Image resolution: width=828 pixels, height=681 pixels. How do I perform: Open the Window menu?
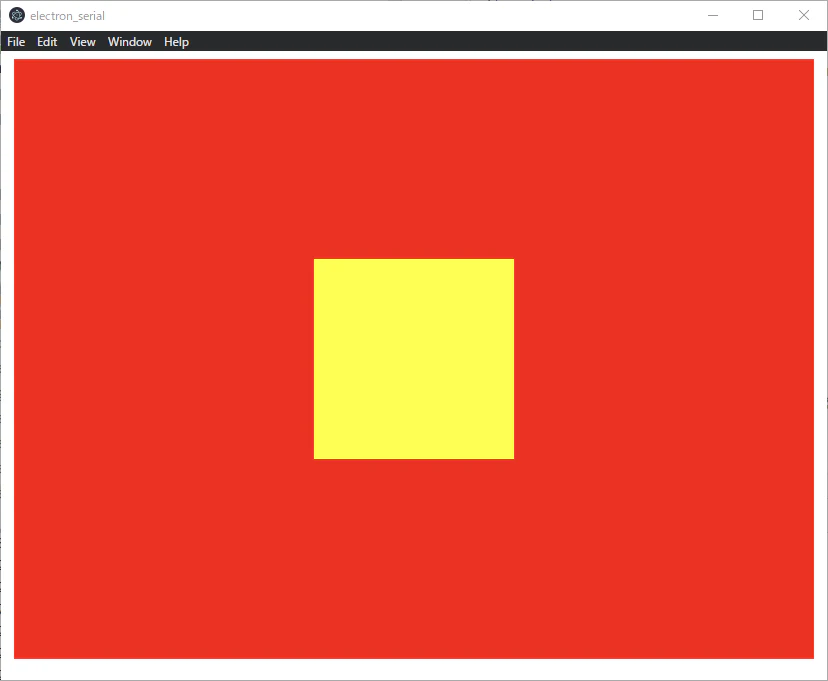pyautogui.click(x=129, y=42)
